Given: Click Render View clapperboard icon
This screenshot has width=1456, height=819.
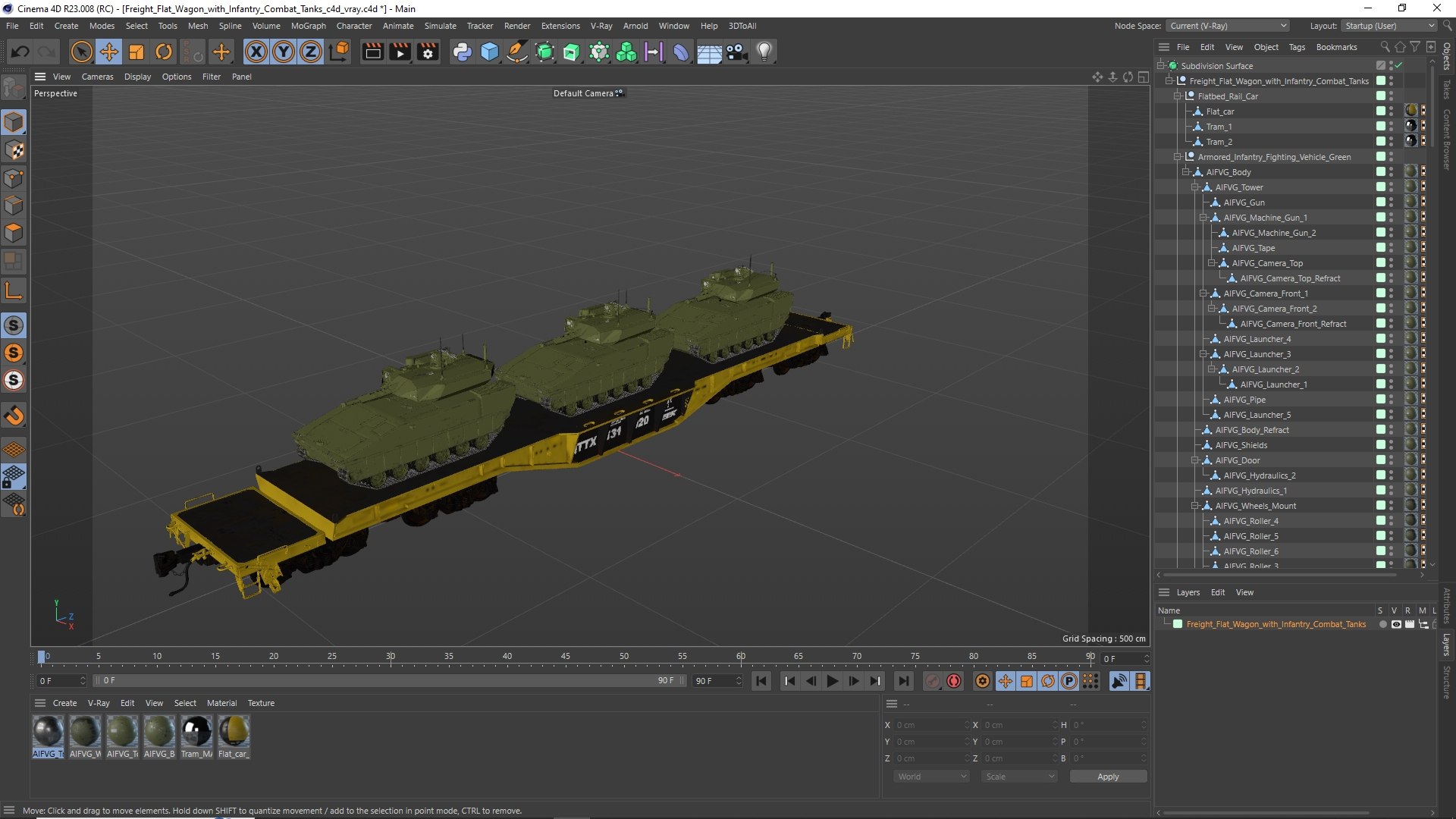Looking at the screenshot, I should click(x=372, y=52).
